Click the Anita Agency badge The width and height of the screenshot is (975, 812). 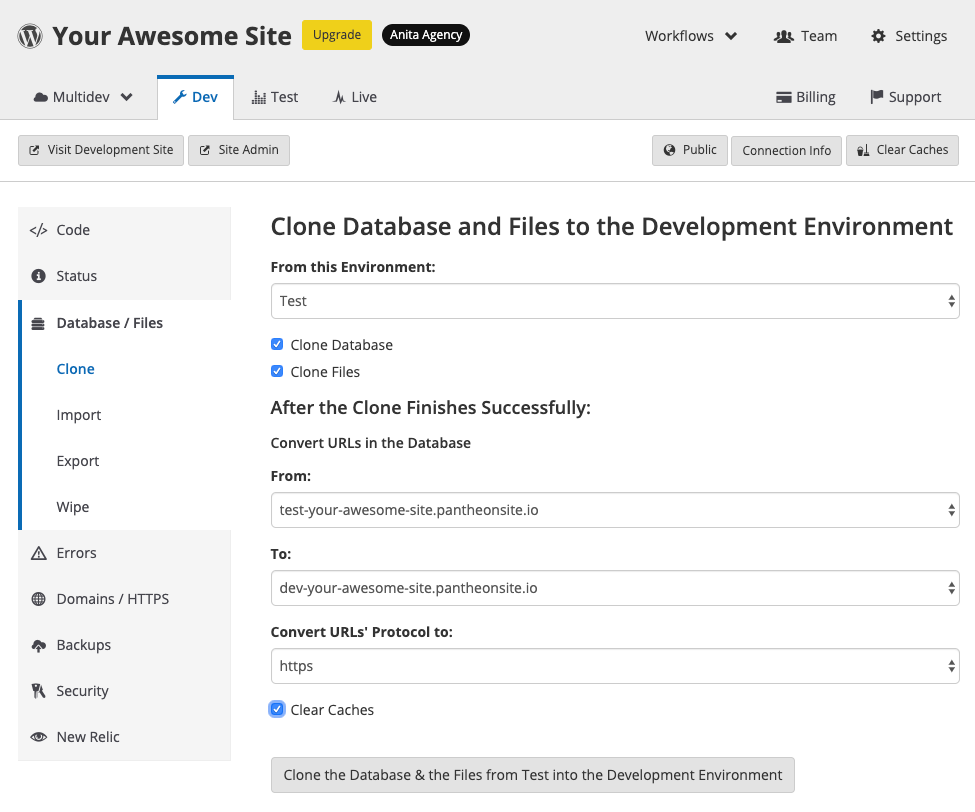(425, 34)
